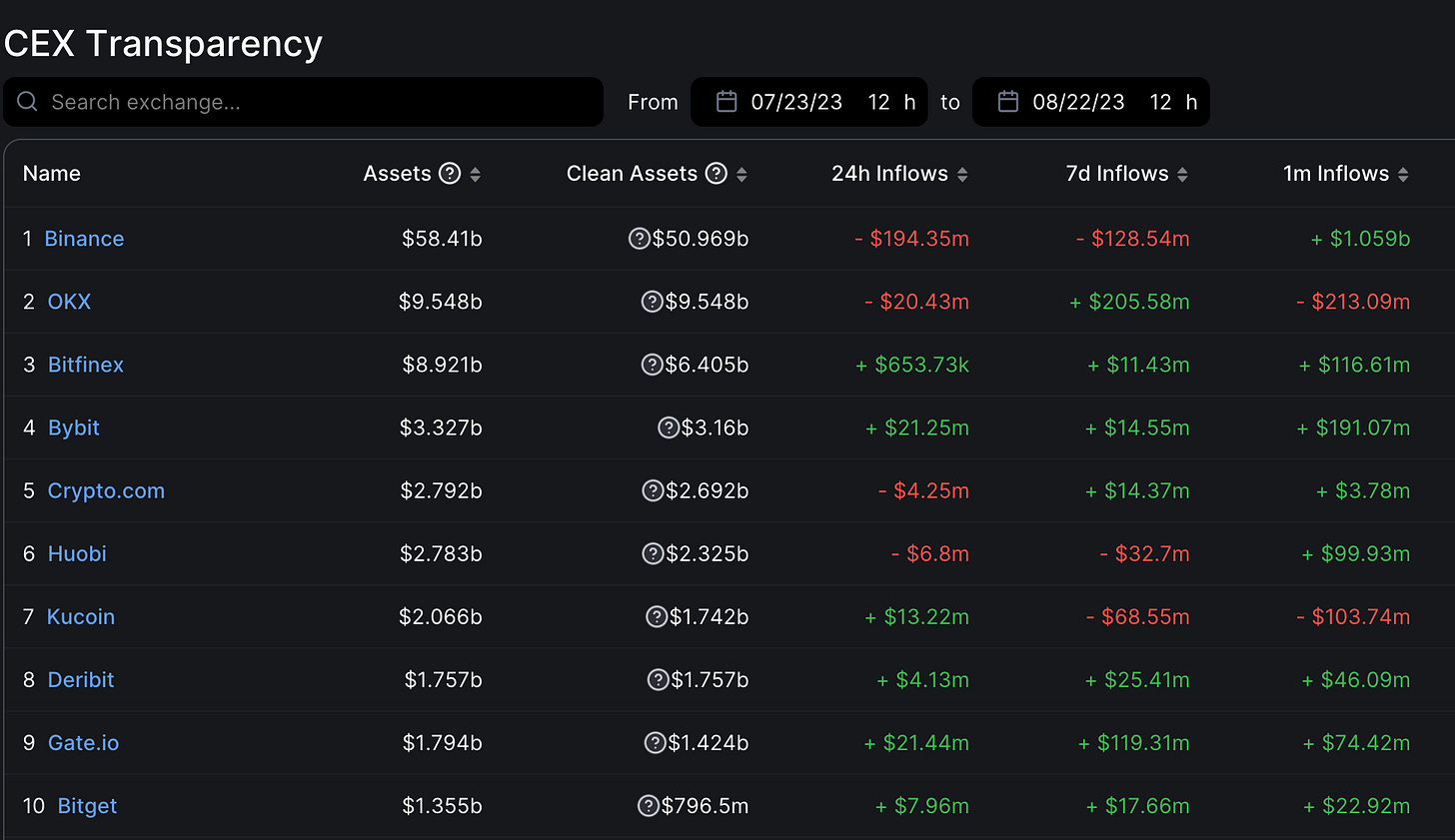Click the search magnifier icon
Viewport: 1455px width, 840px height.
[27, 102]
